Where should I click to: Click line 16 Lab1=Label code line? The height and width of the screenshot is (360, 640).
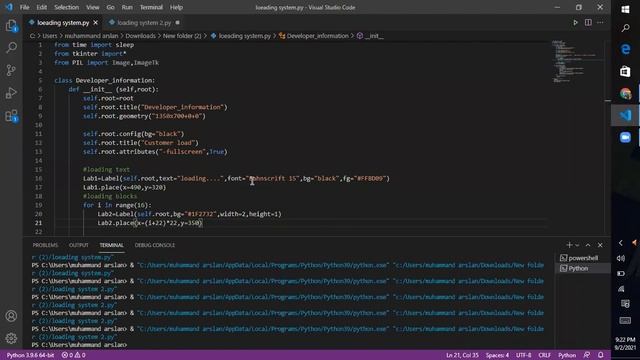pyautogui.click(x=236, y=178)
